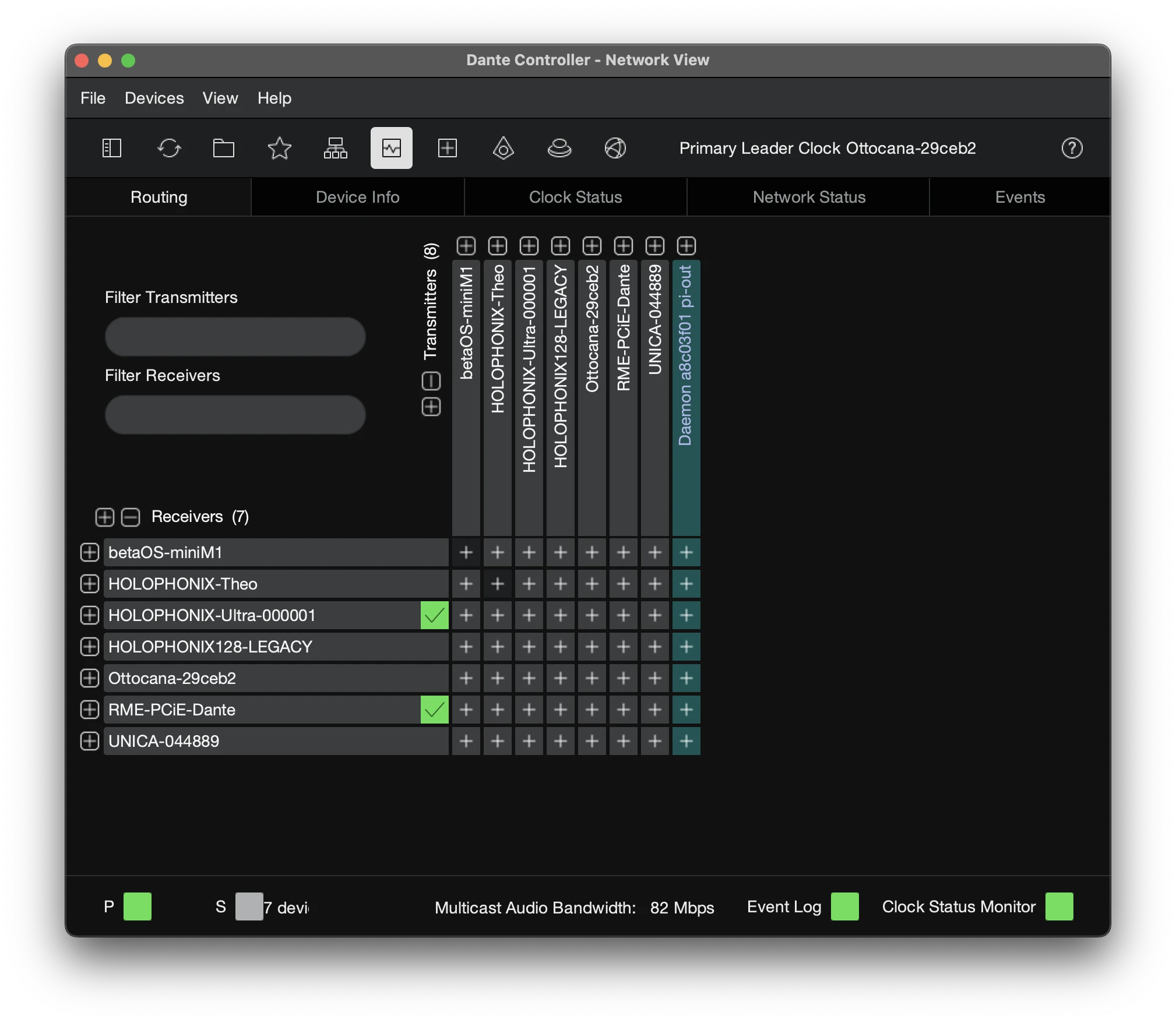Click green checkmark on RME-PCiE-Dante receiver
The height and width of the screenshot is (1023, 1176).
(435, 710)
